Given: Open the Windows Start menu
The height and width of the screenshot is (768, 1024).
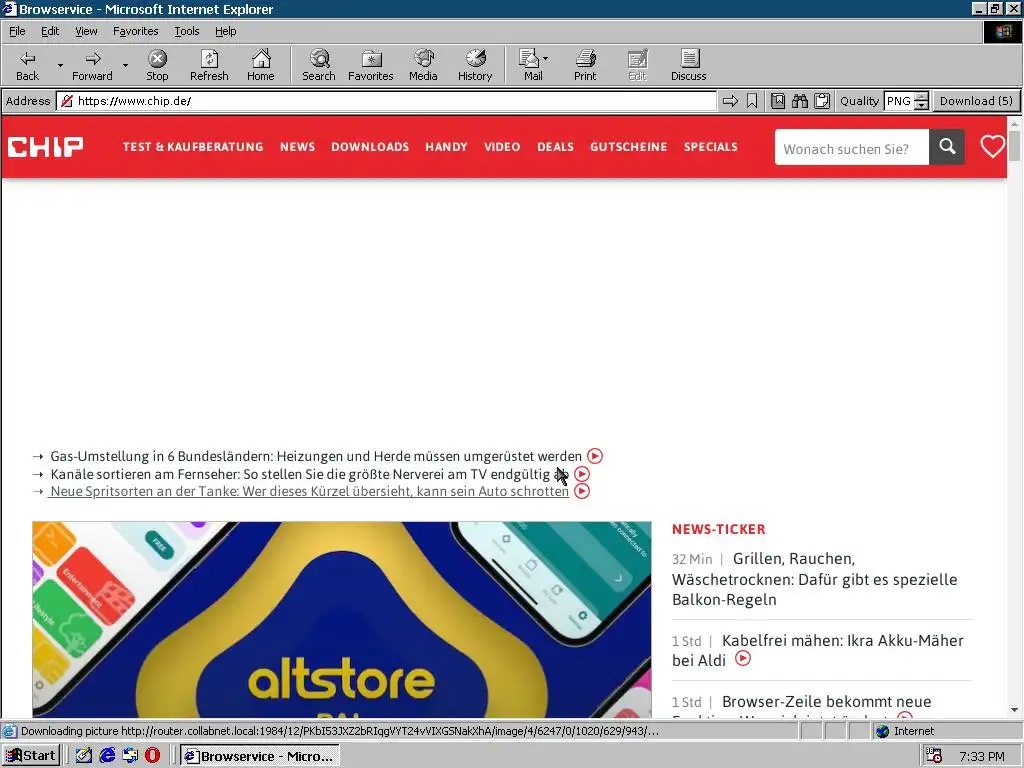Looking at the screenshot, I should click(31, 756).
